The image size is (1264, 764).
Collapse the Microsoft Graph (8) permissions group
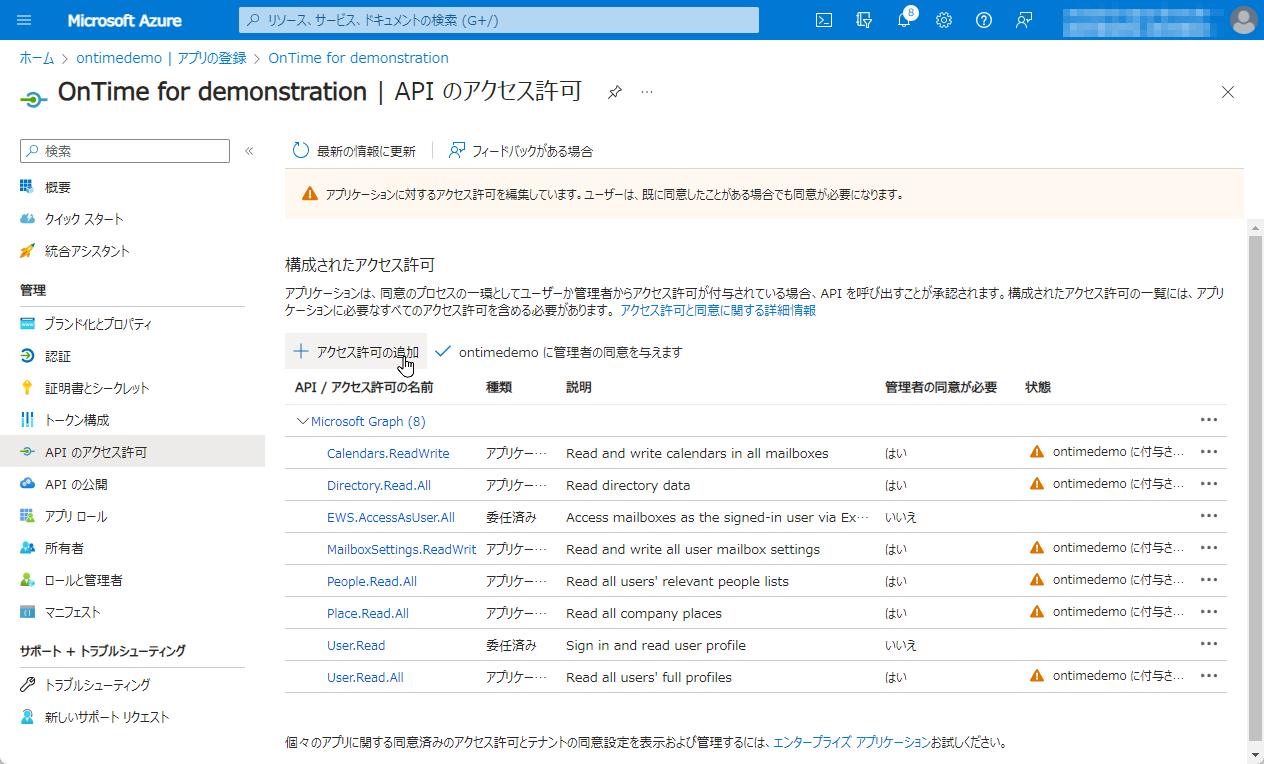tap(303, 421)
